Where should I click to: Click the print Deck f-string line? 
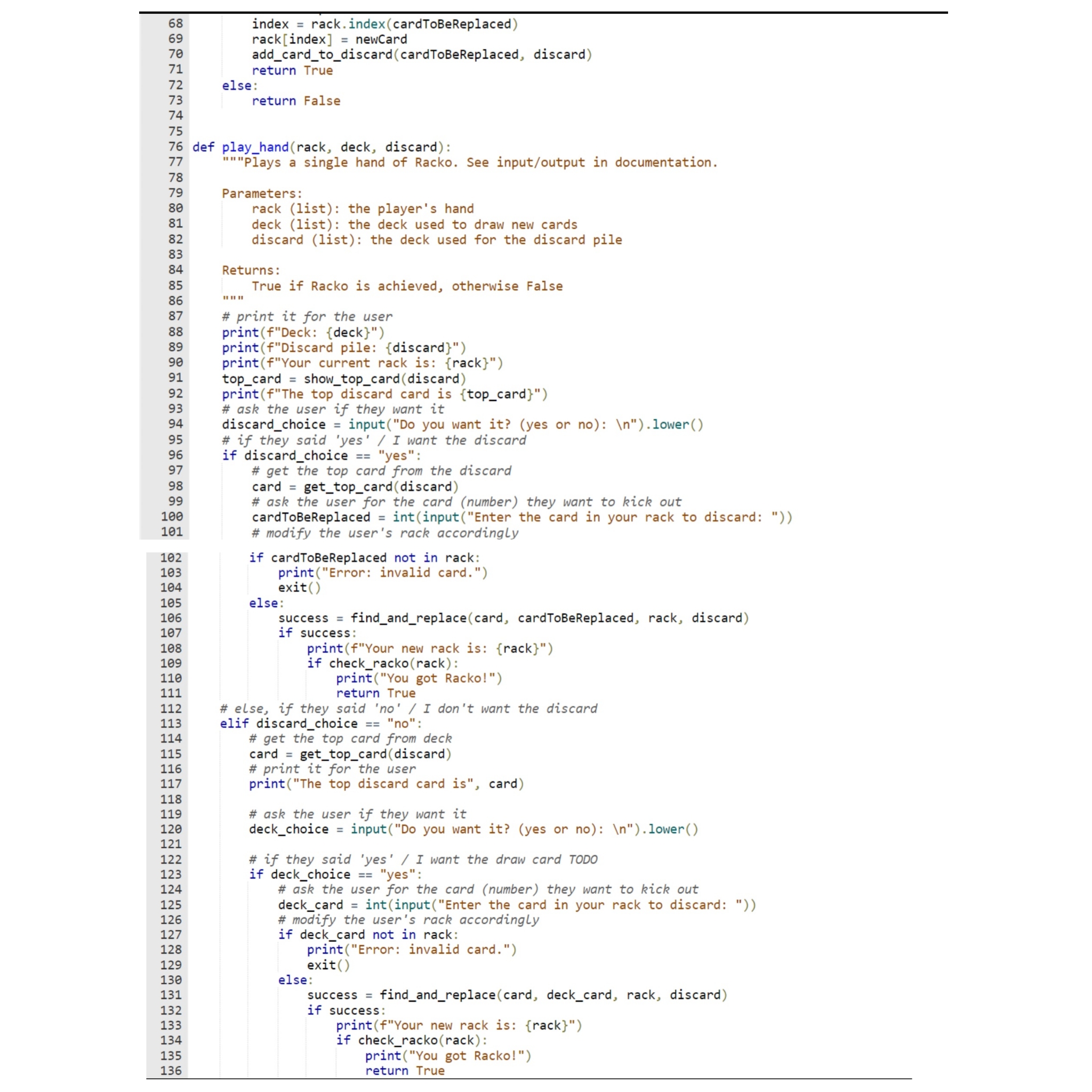(302, 332)
